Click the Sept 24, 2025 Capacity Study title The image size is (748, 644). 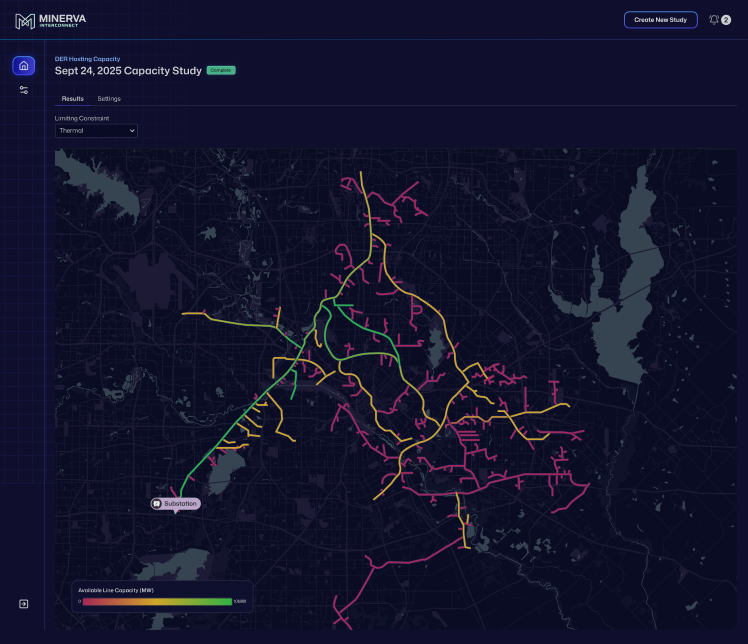(128, 71)
